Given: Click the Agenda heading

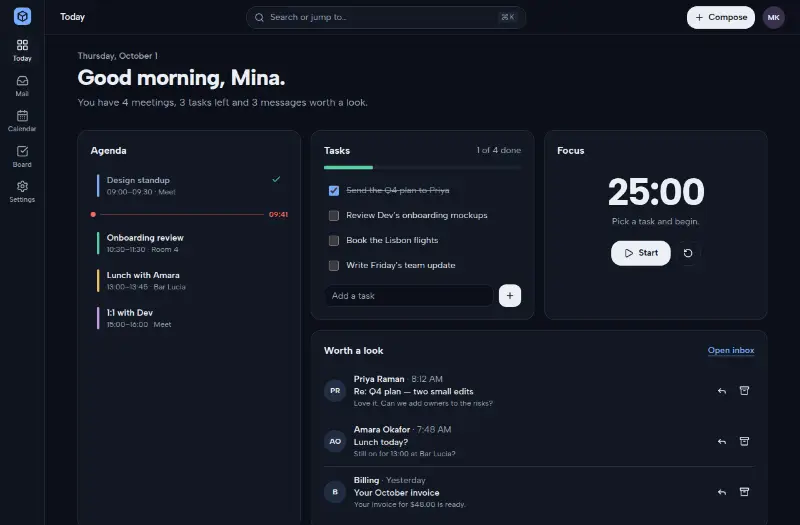Looking at the screenshot, I should tap(108, 151).
